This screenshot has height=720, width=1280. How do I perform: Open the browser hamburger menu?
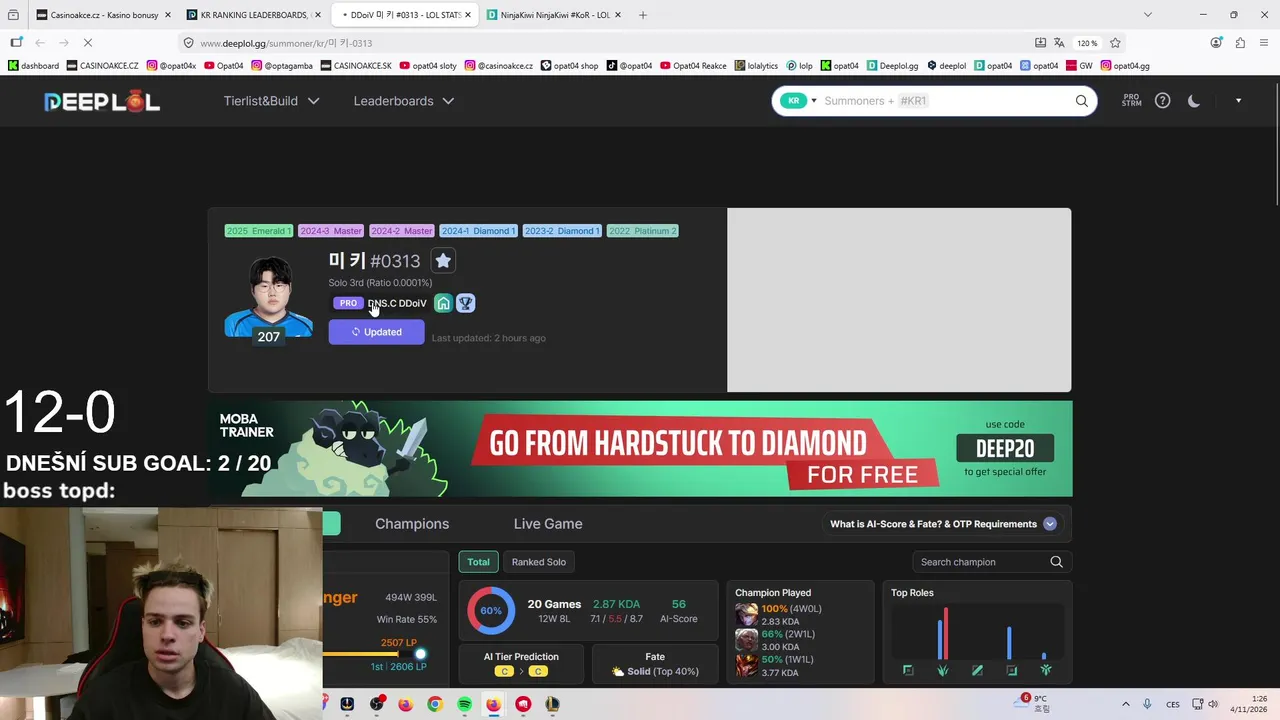click(1264, 43)
